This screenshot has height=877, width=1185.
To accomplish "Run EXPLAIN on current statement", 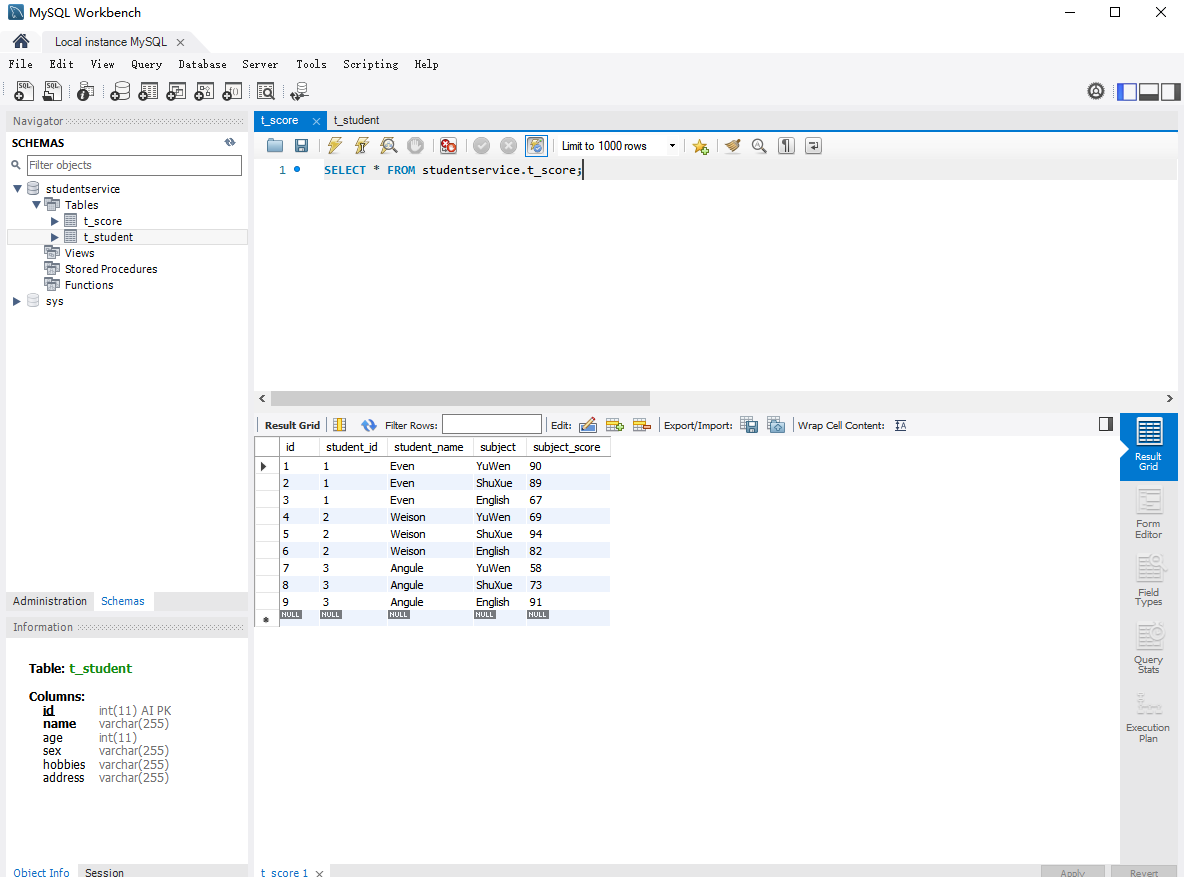I will (388, 146).
